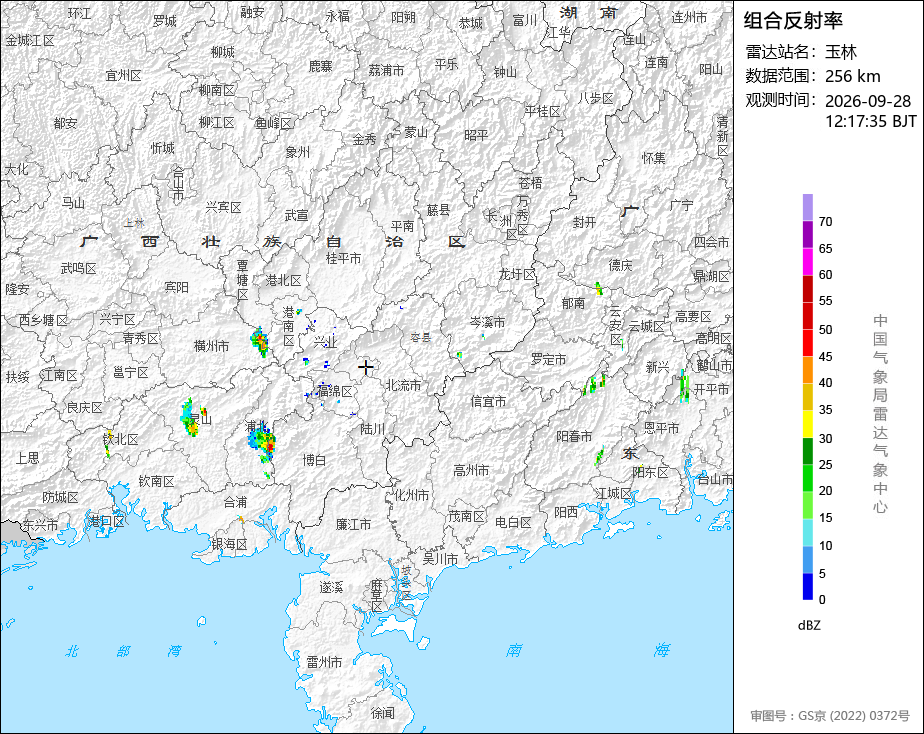924x734 pixels.
Task: Click the 信宜市 map label
Action: point(488,402)
